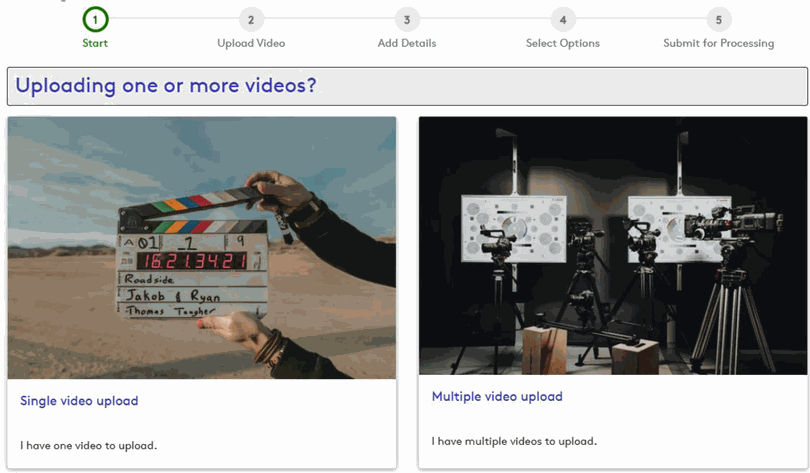Click the step 4 circle icon
Image resolution: width=810 pixels, height=473 pixels.
(563, 20)
